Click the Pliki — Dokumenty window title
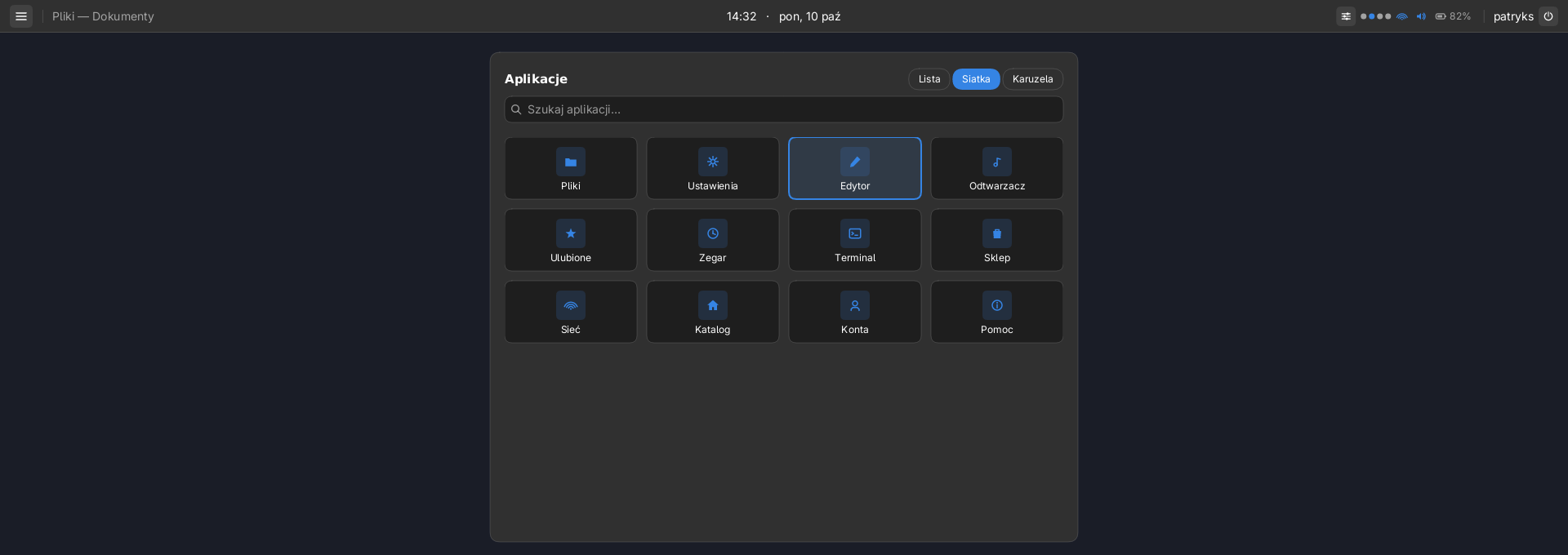This screenshot has height=555, width=1568. 103,16
